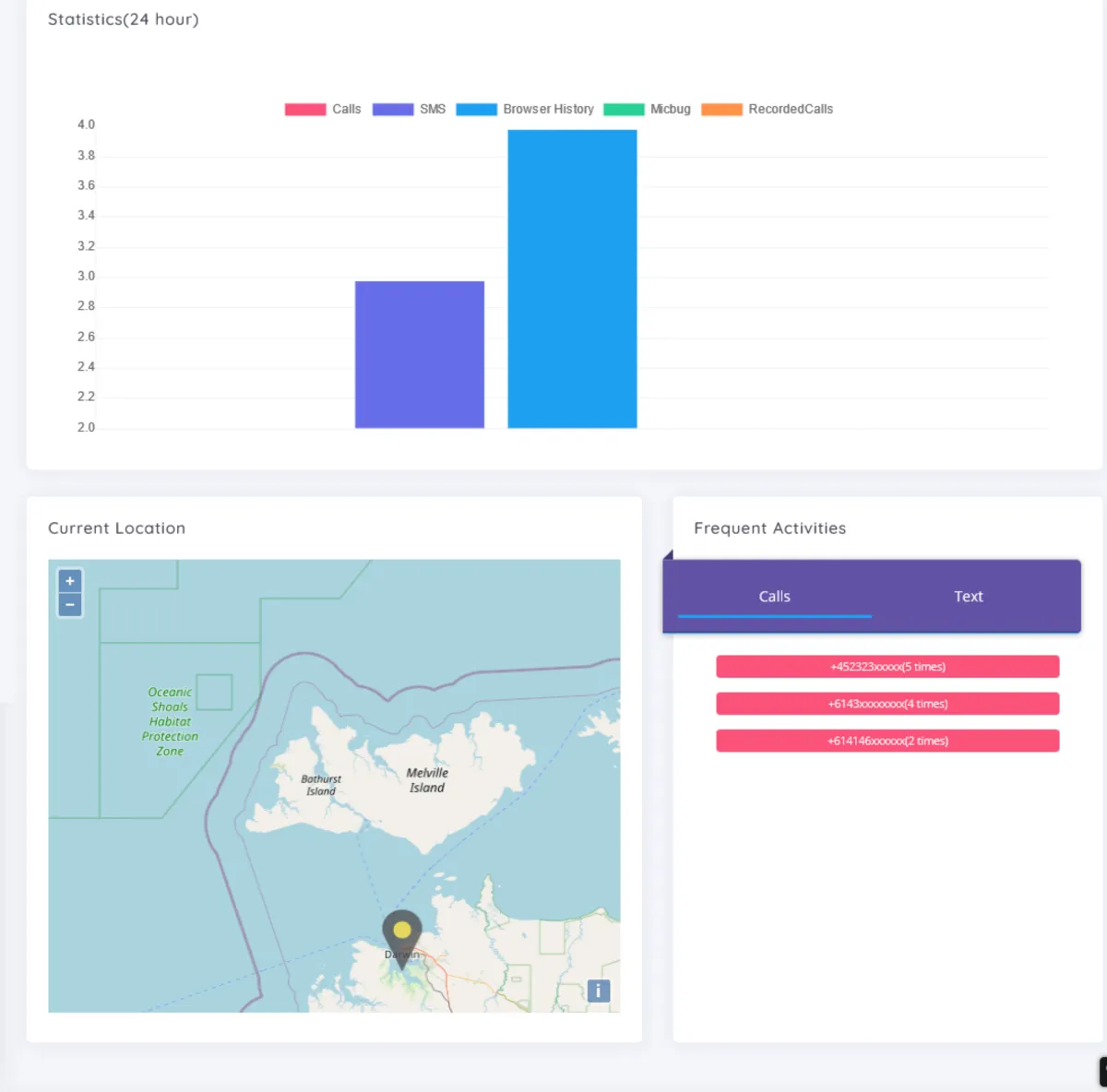Click the 4.0 y-axis label

pos(86,125)
